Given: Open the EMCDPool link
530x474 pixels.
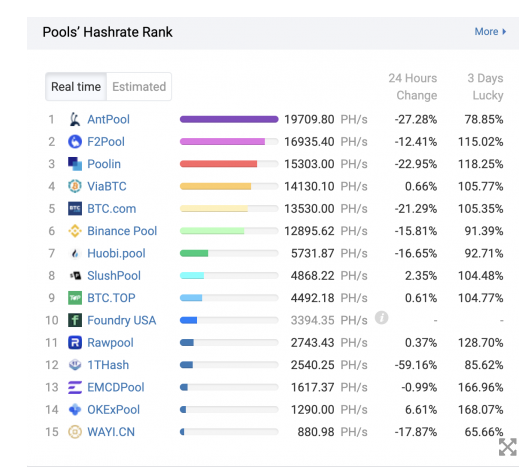Looking at the screenshot, I should [116, 387].
